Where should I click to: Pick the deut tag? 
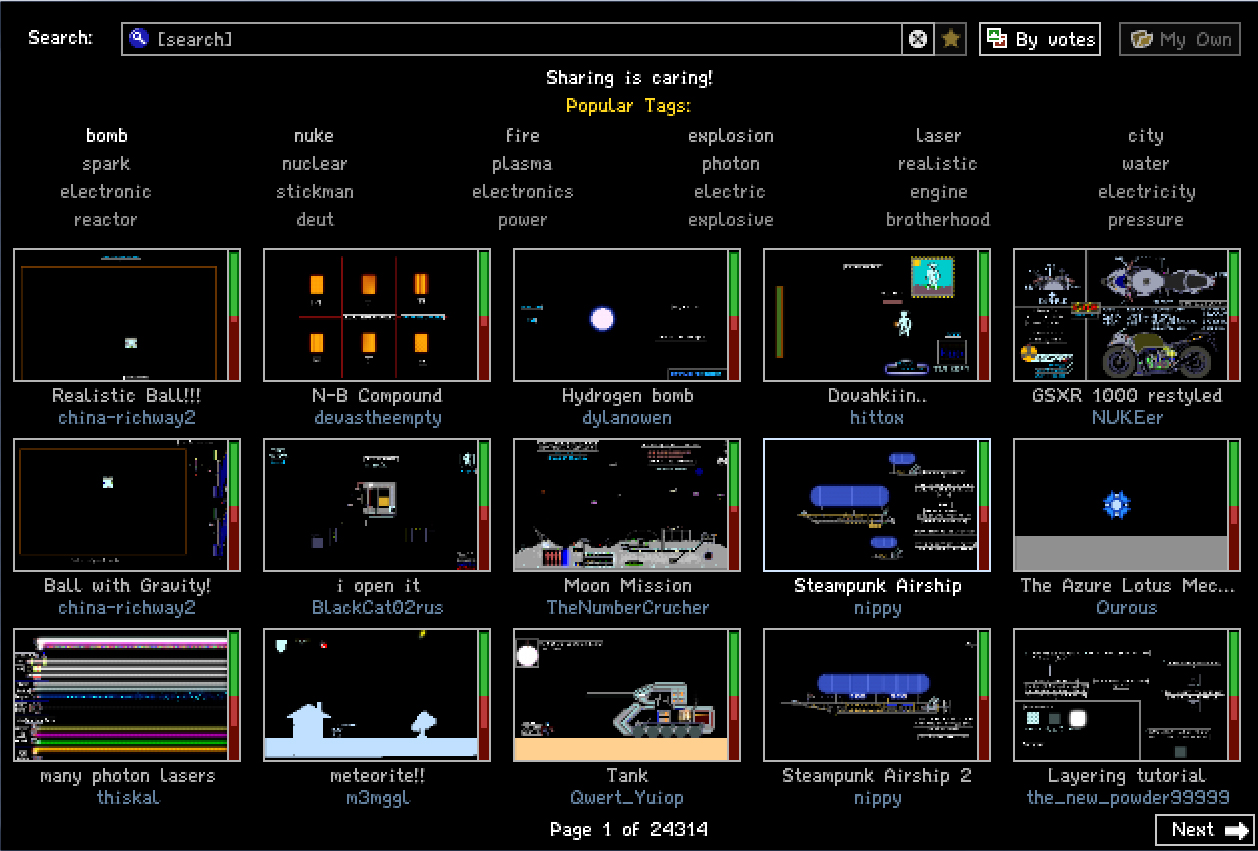[x=314, y=220]
